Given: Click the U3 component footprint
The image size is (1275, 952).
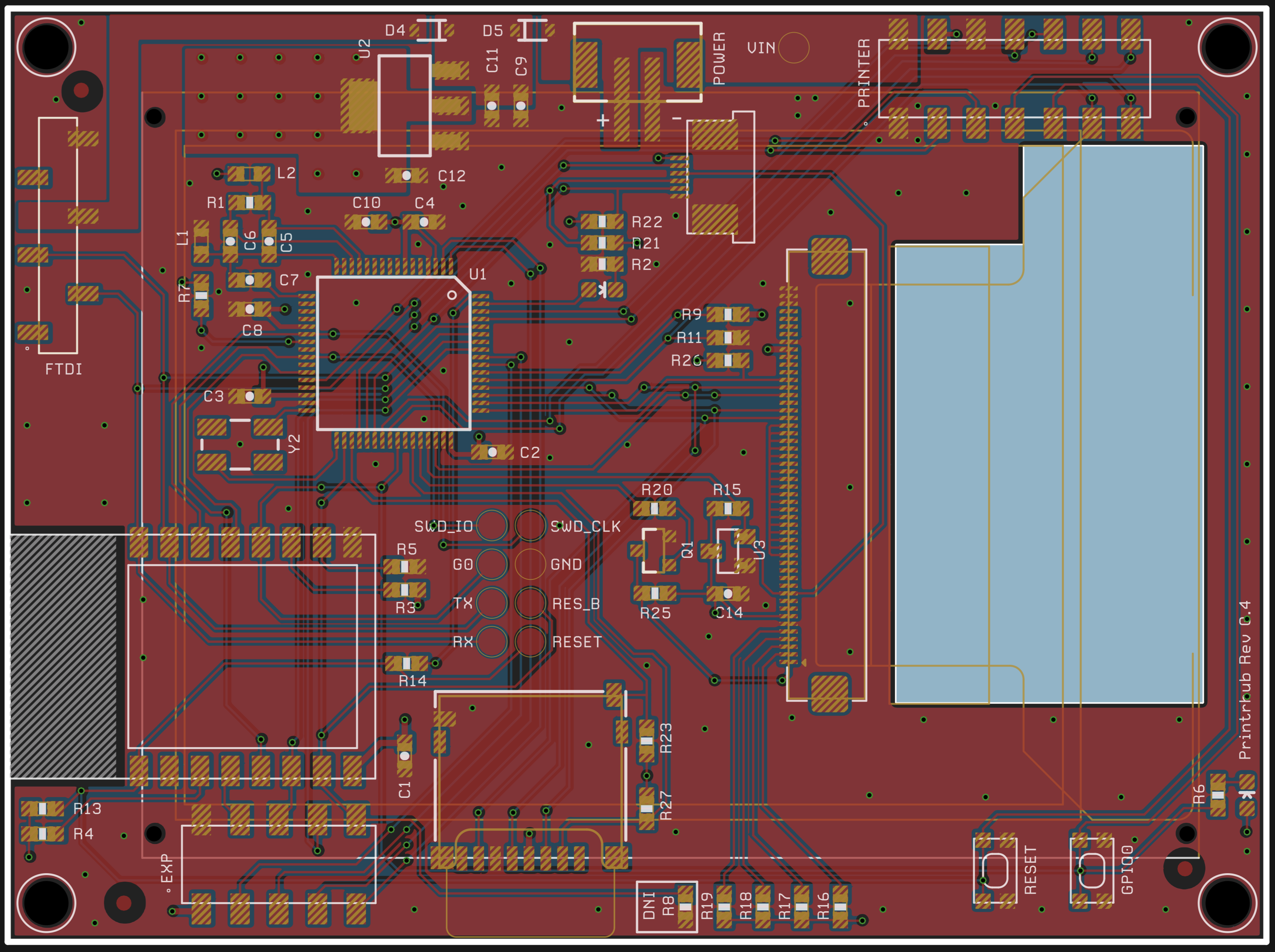Looking at the screenshot, I should click(728, 550).
